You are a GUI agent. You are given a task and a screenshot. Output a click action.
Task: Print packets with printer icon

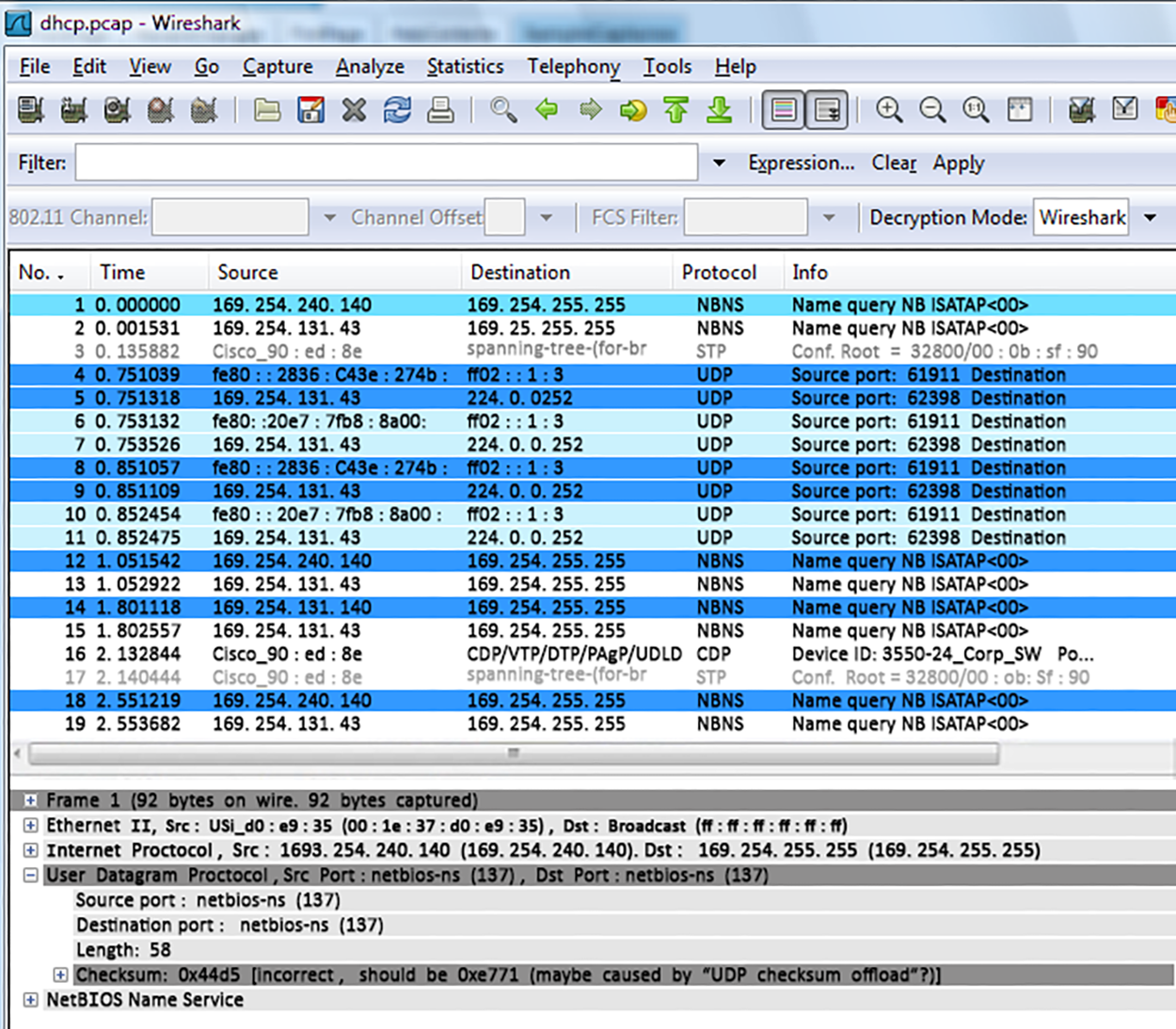click(440, 110)
